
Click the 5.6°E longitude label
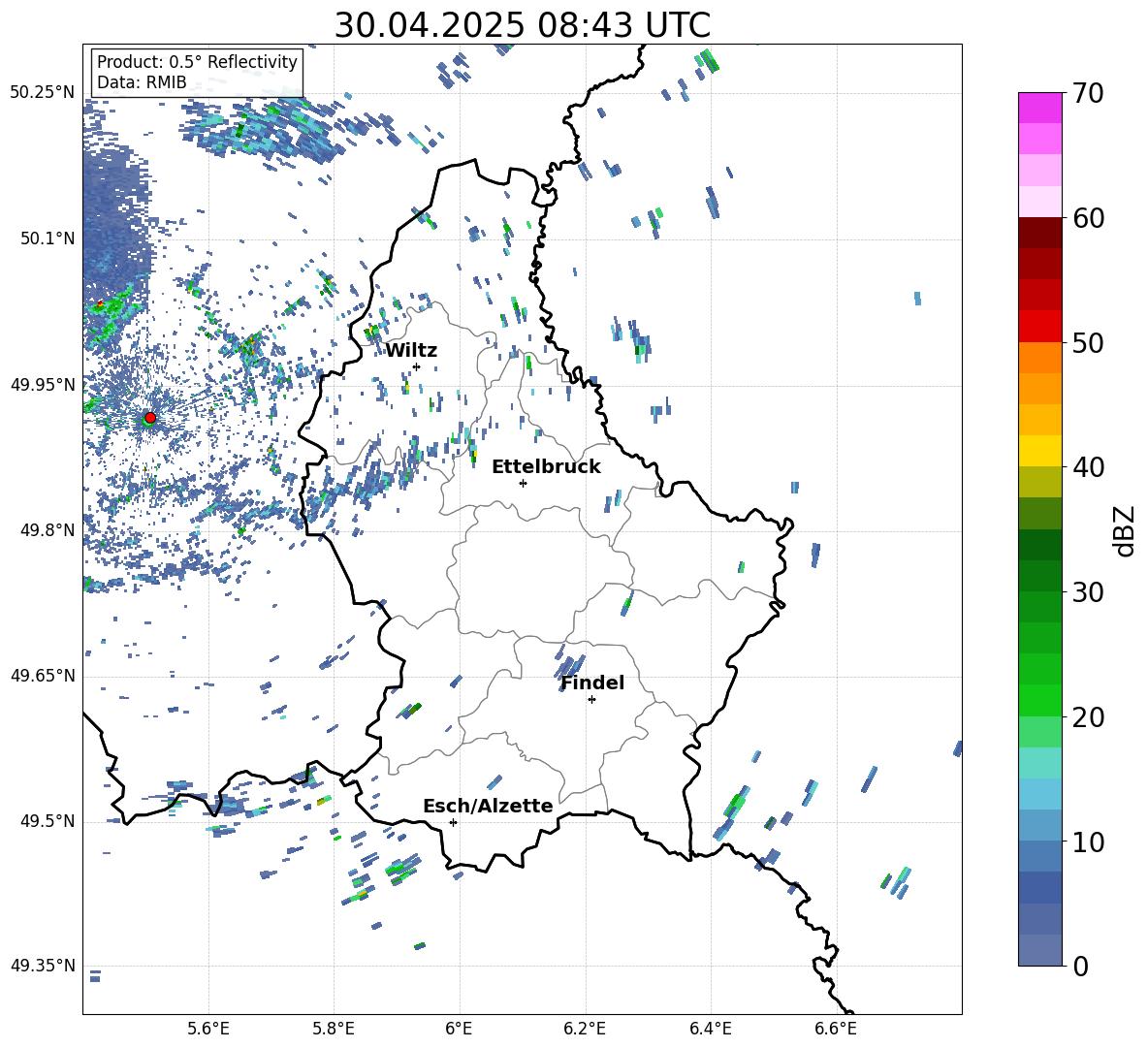click(x=208, y=1029)
